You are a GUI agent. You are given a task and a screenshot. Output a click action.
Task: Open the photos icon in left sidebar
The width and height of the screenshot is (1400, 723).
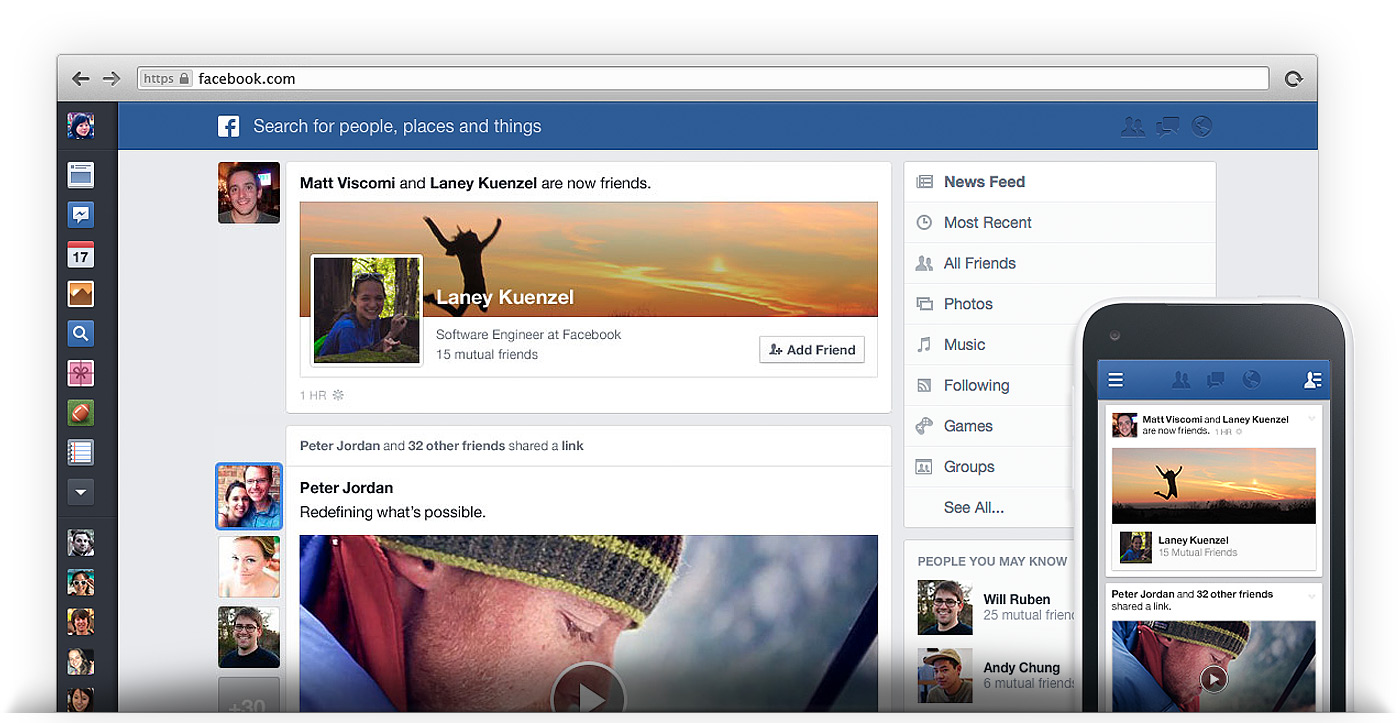point(81,294)
